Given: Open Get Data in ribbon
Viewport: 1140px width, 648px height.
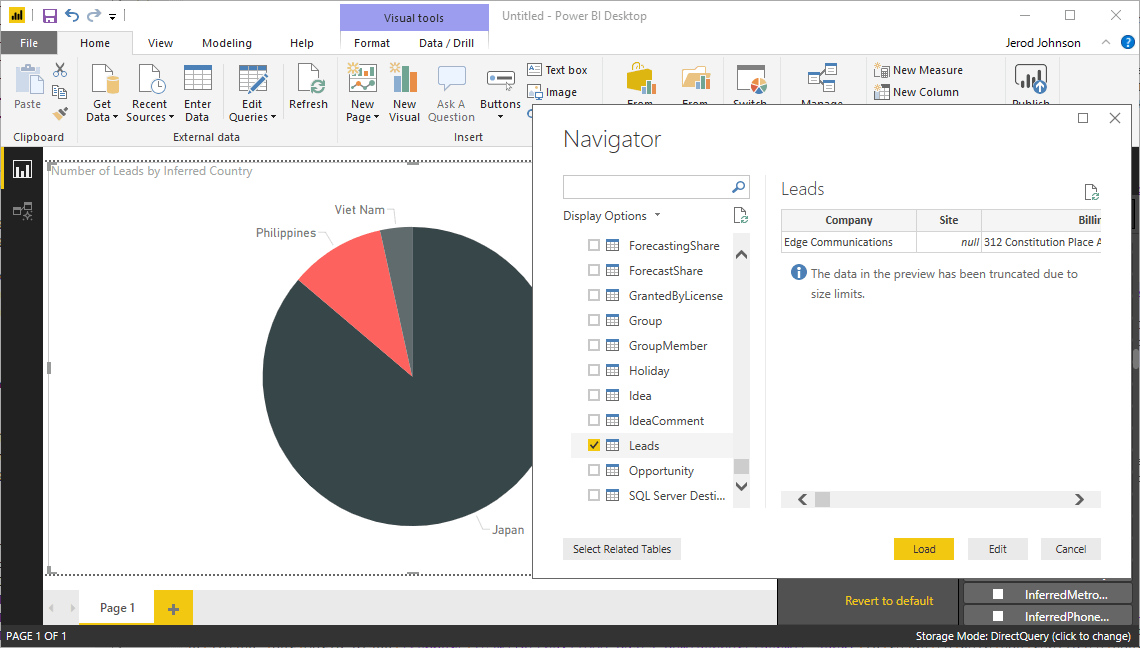Looking at the screenshot, I should [102, 92].
